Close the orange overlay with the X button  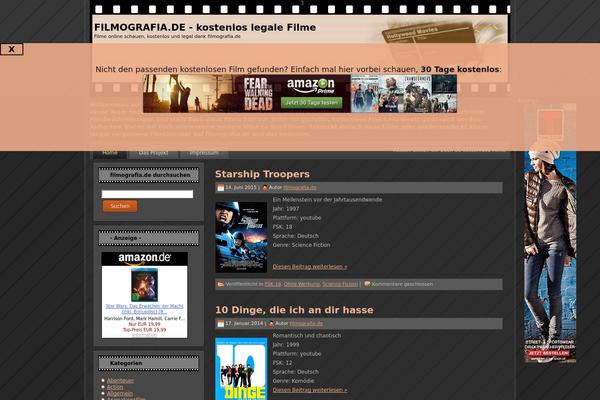(x=11, y=49)
